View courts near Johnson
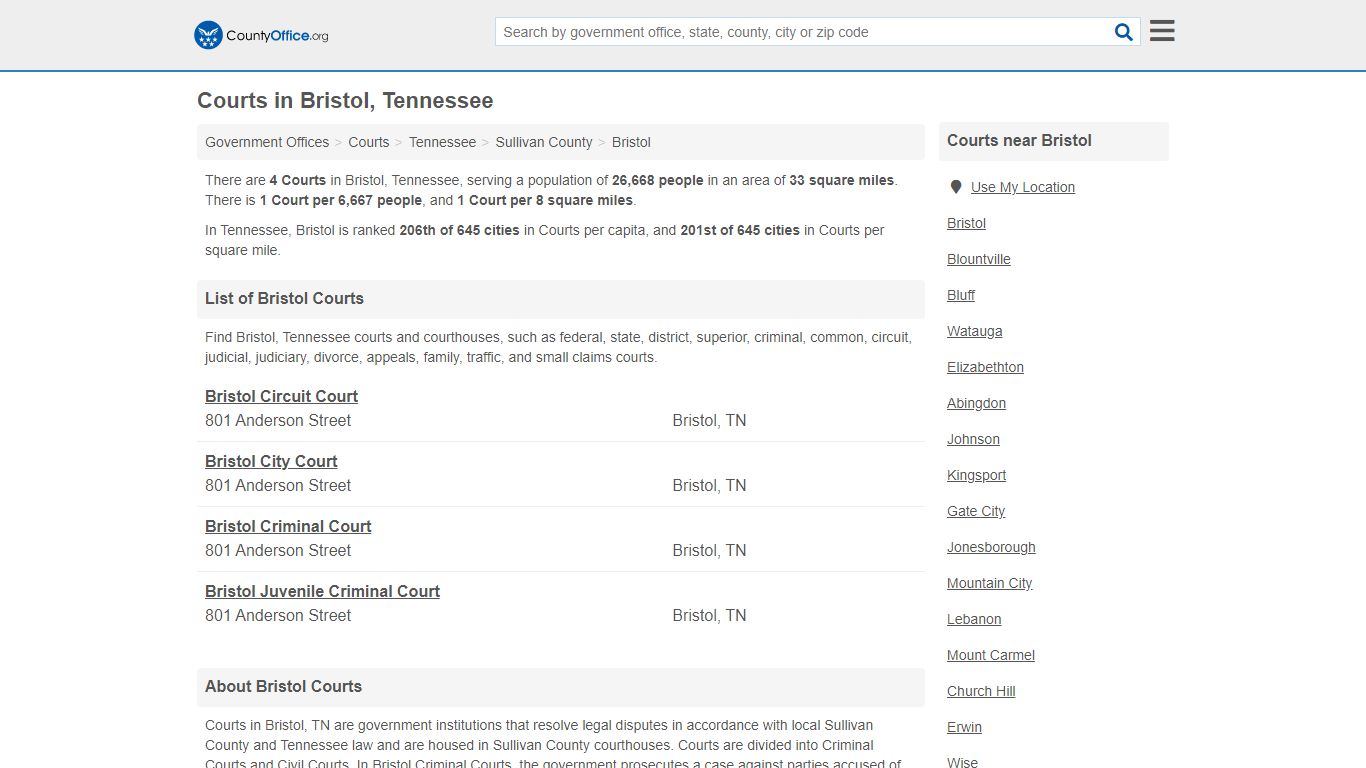Viewport: 1366px width, 768px height. [x=973, y=439]
